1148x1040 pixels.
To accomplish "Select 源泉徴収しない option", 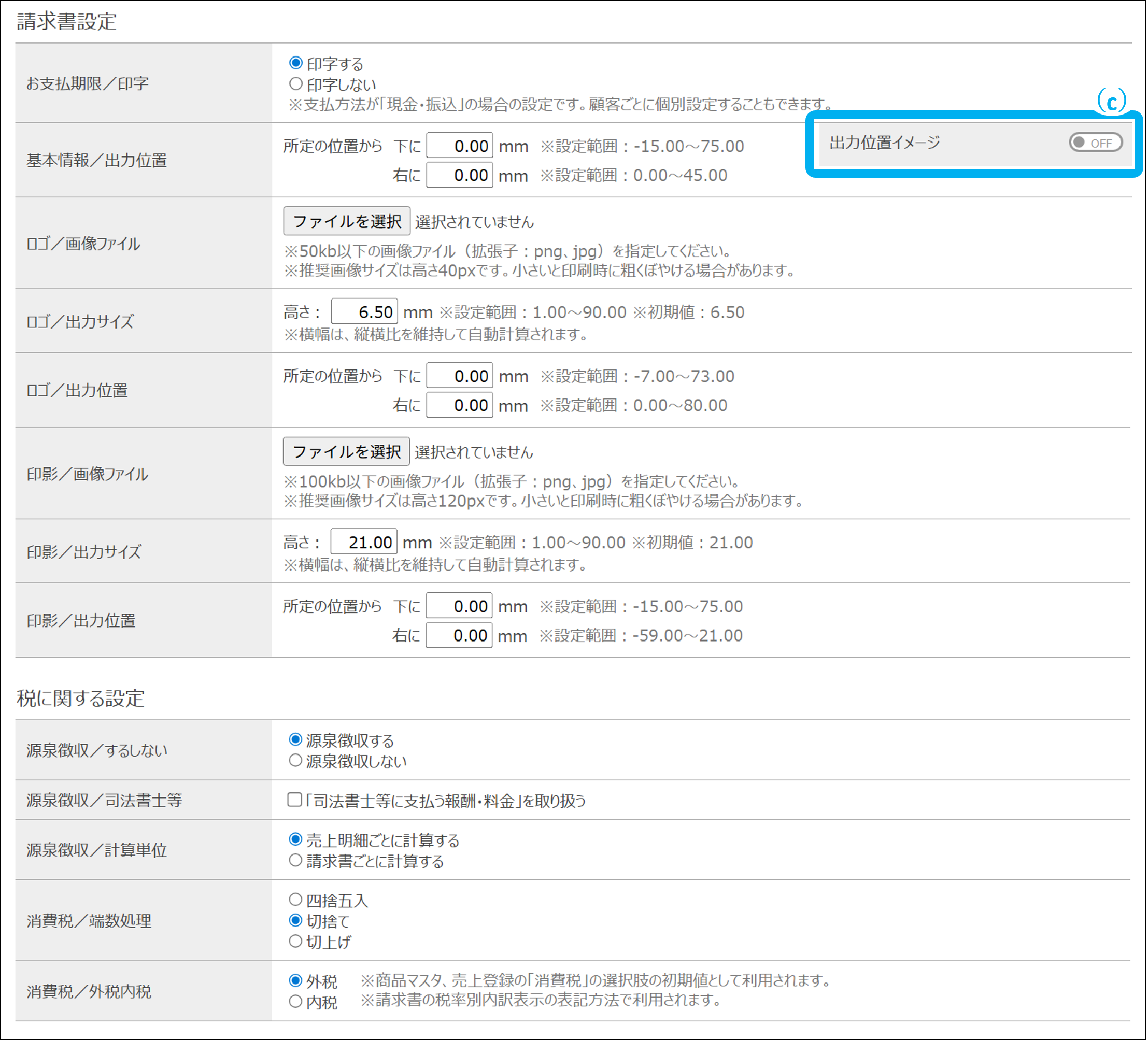I will [x=295, y=761].
